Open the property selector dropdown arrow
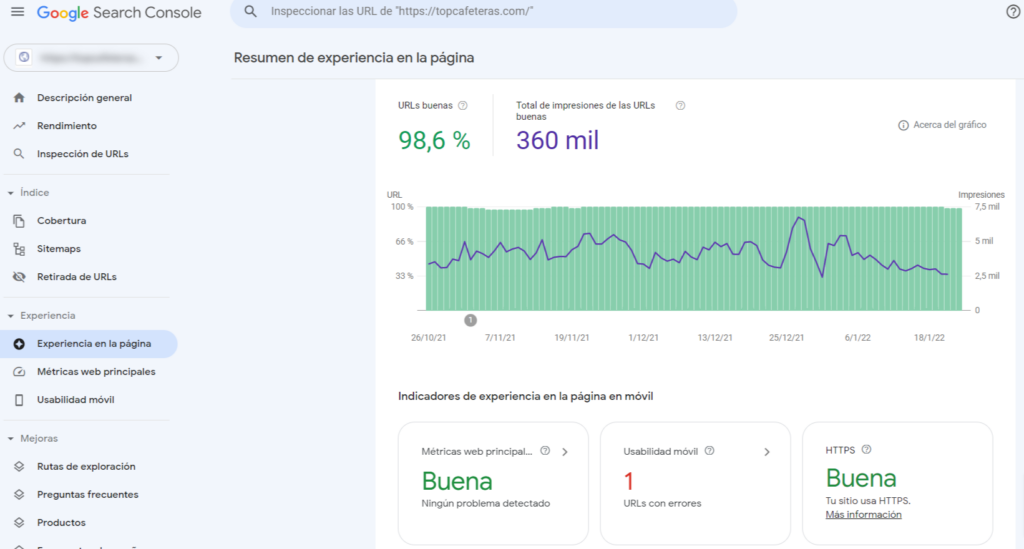The height and width of the screenshot is (549, 1024). coord(159,58)
